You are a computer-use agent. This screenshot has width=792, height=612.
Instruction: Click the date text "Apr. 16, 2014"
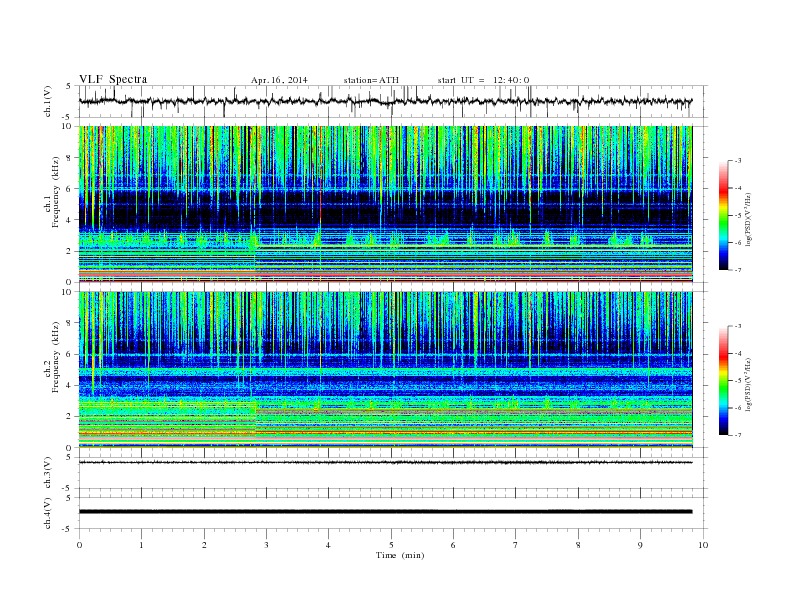pos(279,80)
